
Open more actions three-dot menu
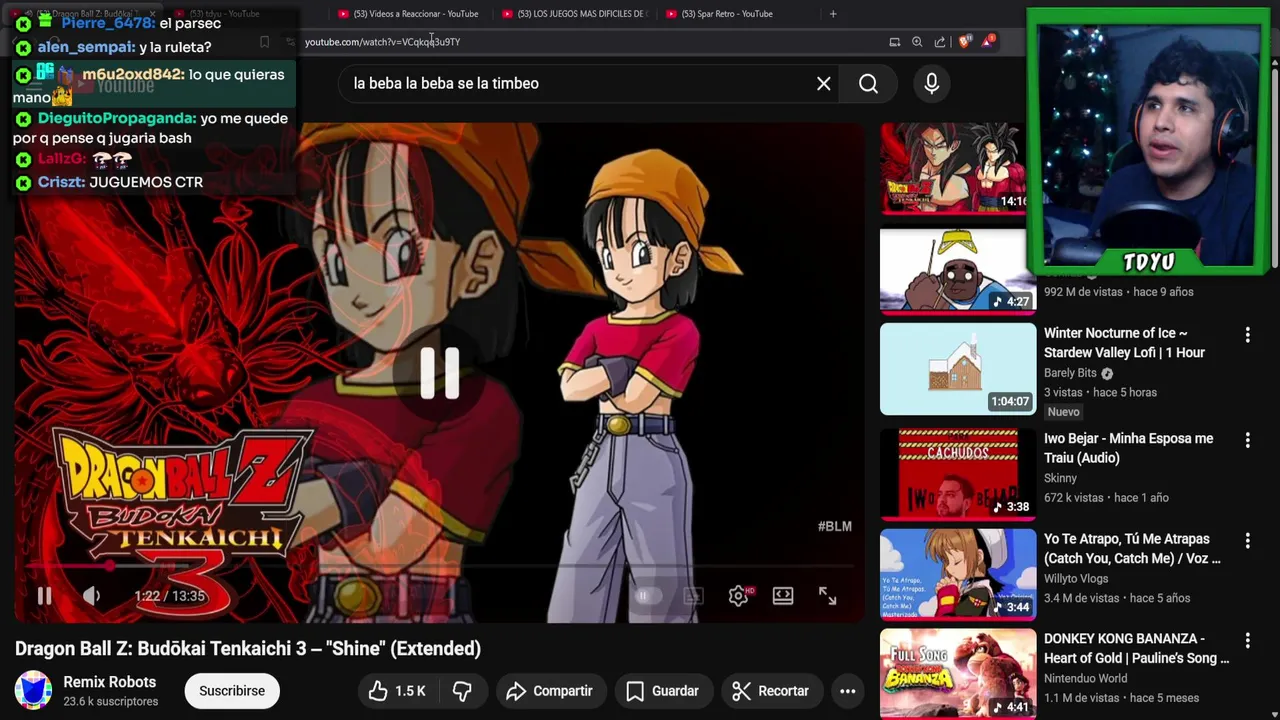point(847,691)
